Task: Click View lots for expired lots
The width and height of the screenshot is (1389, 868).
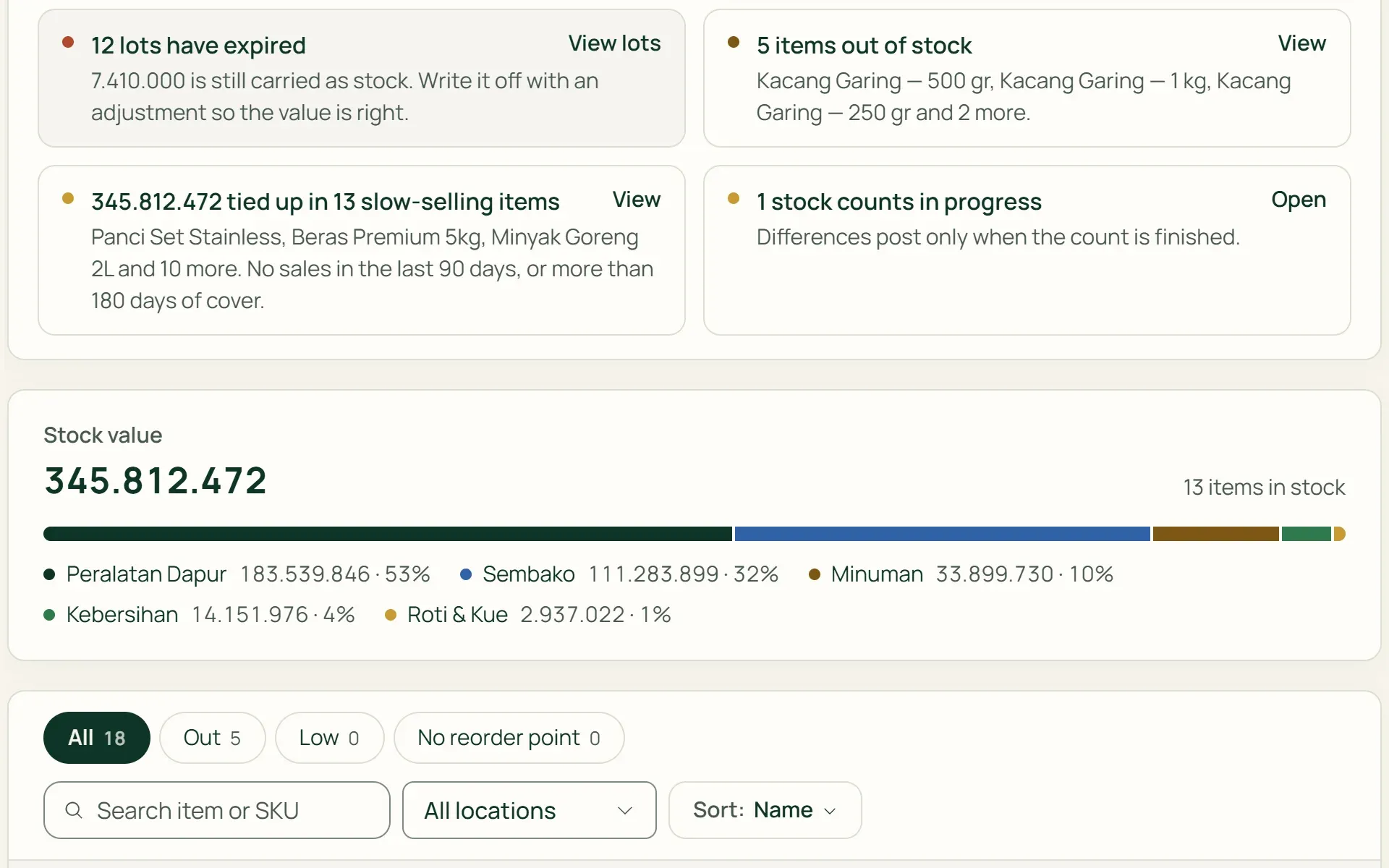Action: click(x=614, y=43)
